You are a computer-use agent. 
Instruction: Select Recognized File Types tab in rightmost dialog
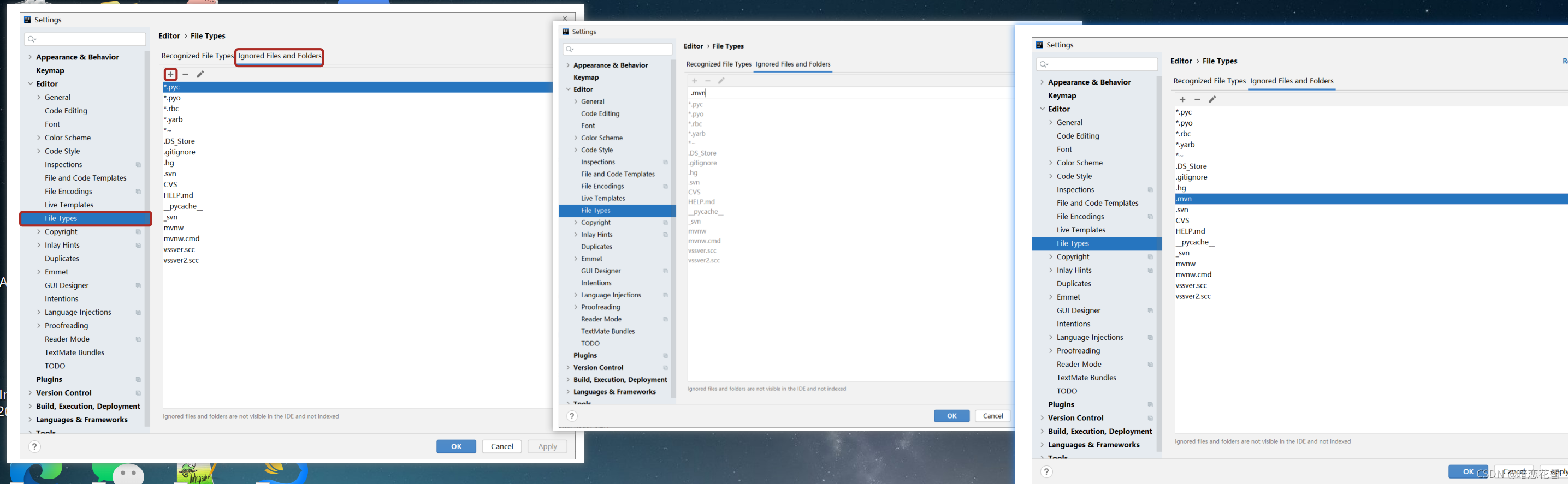pyautogui.click(x=1209, y=81)
